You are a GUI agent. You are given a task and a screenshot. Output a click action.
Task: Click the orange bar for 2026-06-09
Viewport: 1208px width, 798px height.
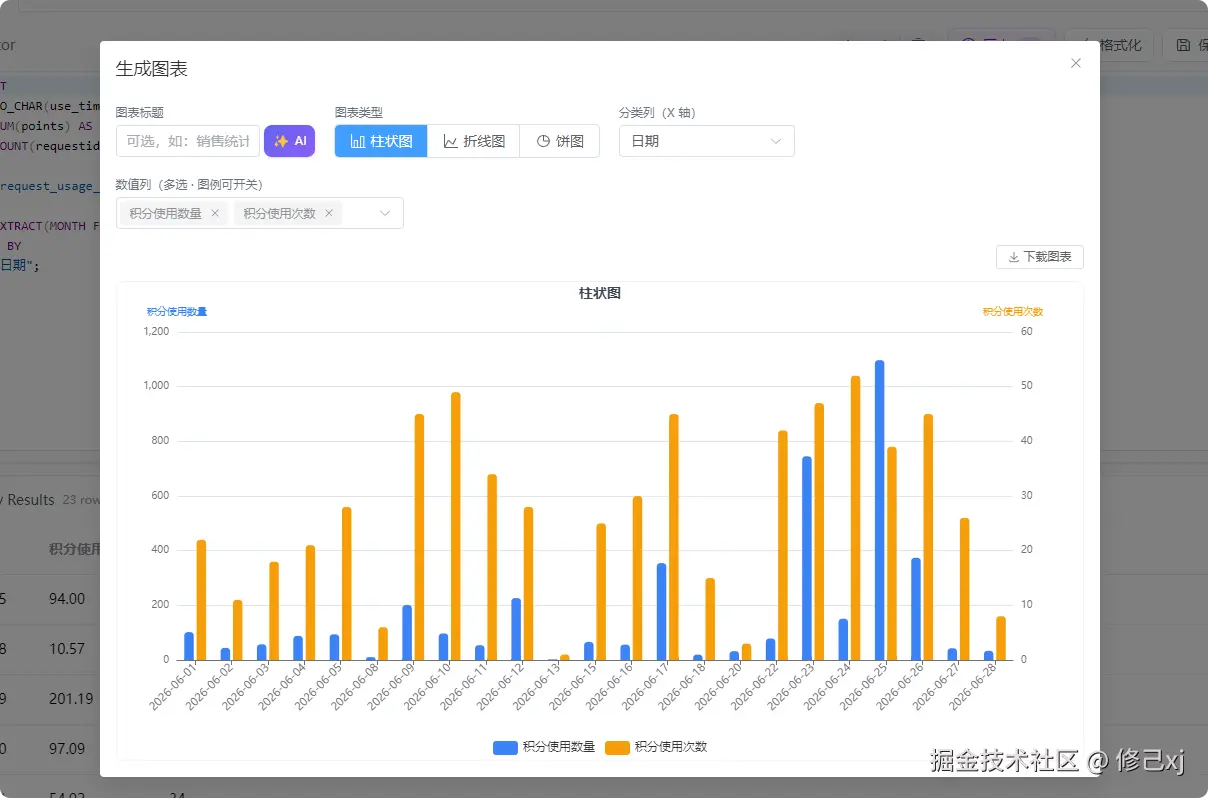pos(420,537)
